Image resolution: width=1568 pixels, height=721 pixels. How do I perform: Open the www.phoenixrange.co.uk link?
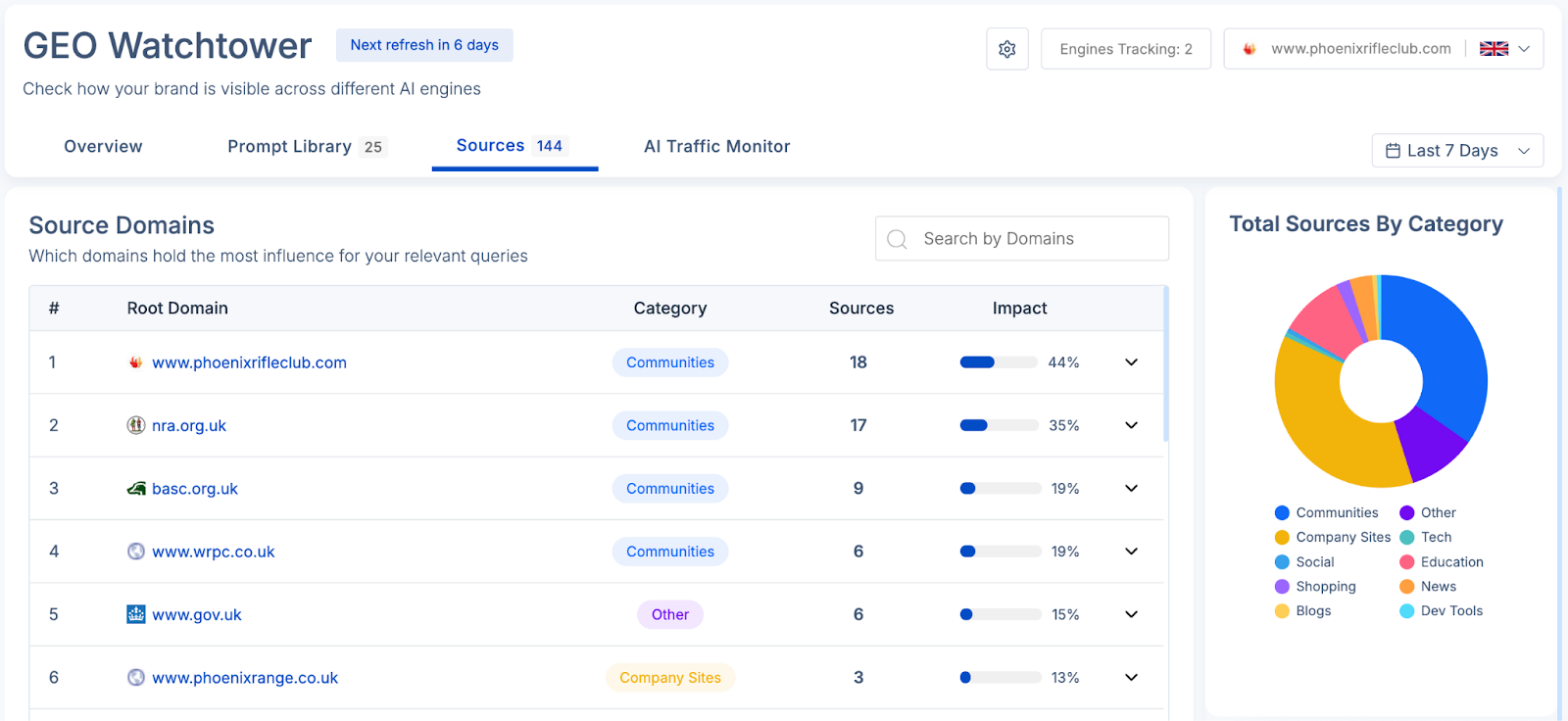(245, 677)
